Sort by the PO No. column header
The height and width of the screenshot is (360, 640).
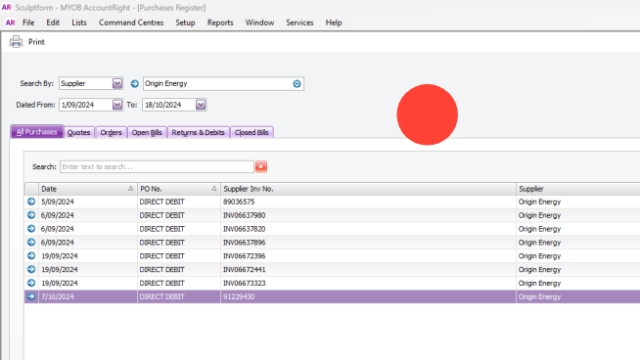click(178, 189)
